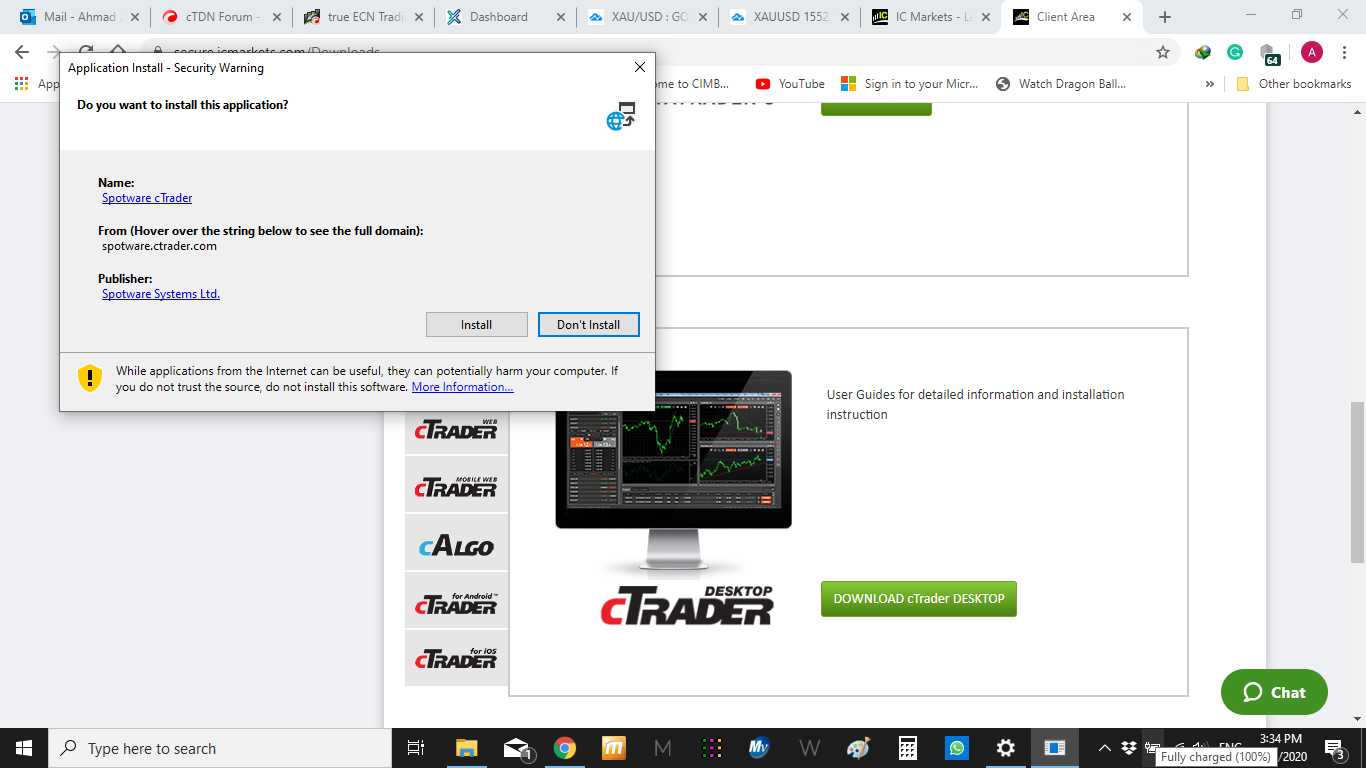Open the Paint palette taskbar icon
This screenshot has height=768, width=1366.
click(858, 748)
